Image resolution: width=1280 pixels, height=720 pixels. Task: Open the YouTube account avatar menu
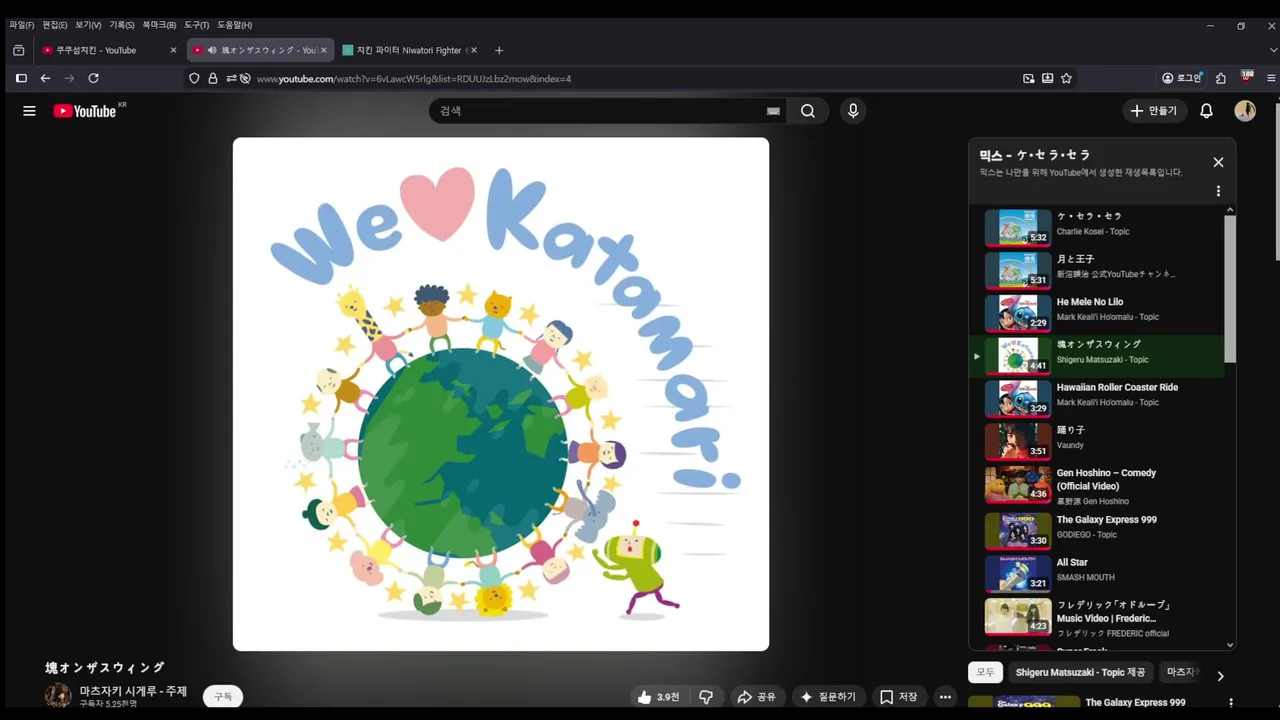click(x=1245, y=111)
